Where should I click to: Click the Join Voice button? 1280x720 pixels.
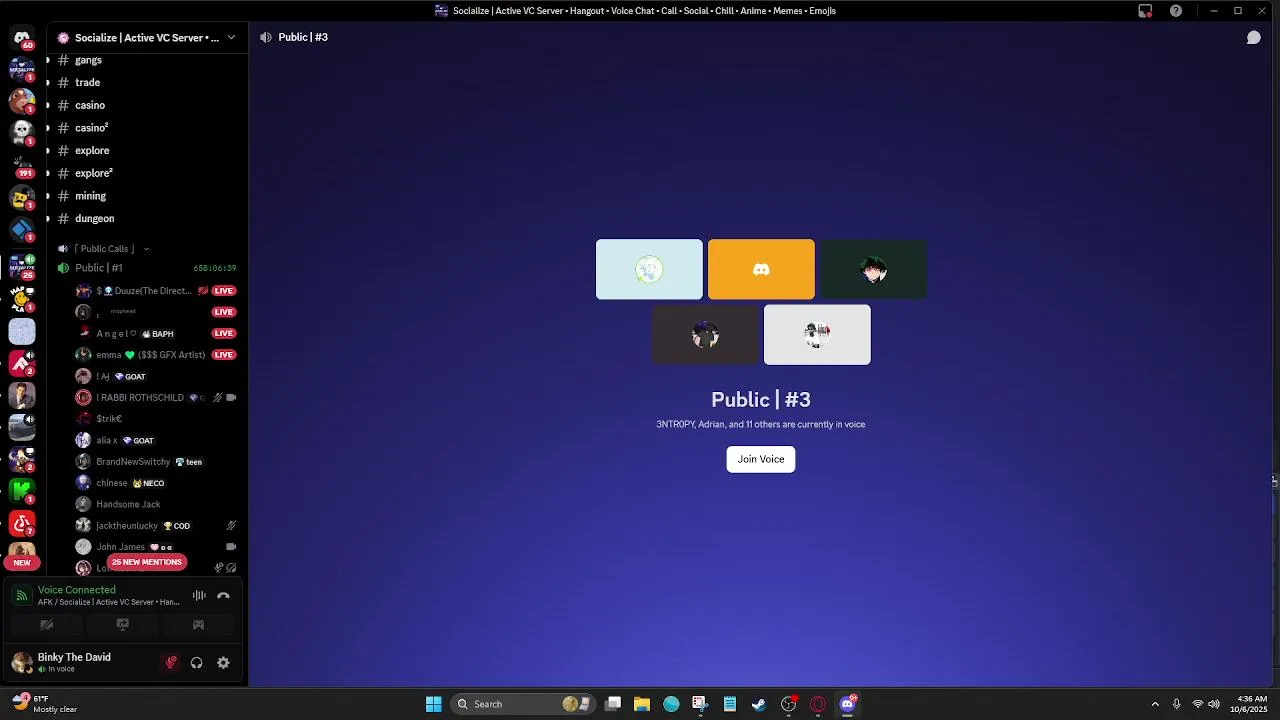pos(761,459)
